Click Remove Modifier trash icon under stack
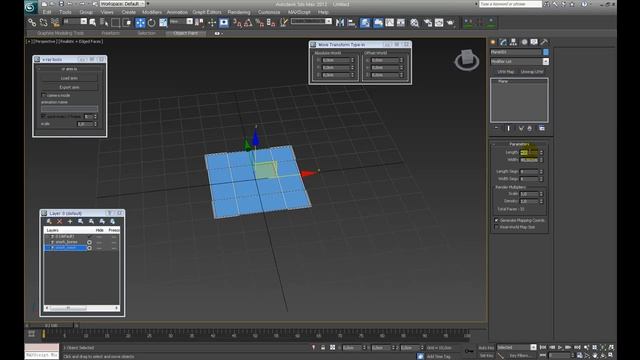The height and width of the screenshot is (360, 640). (x=530, y=128)
